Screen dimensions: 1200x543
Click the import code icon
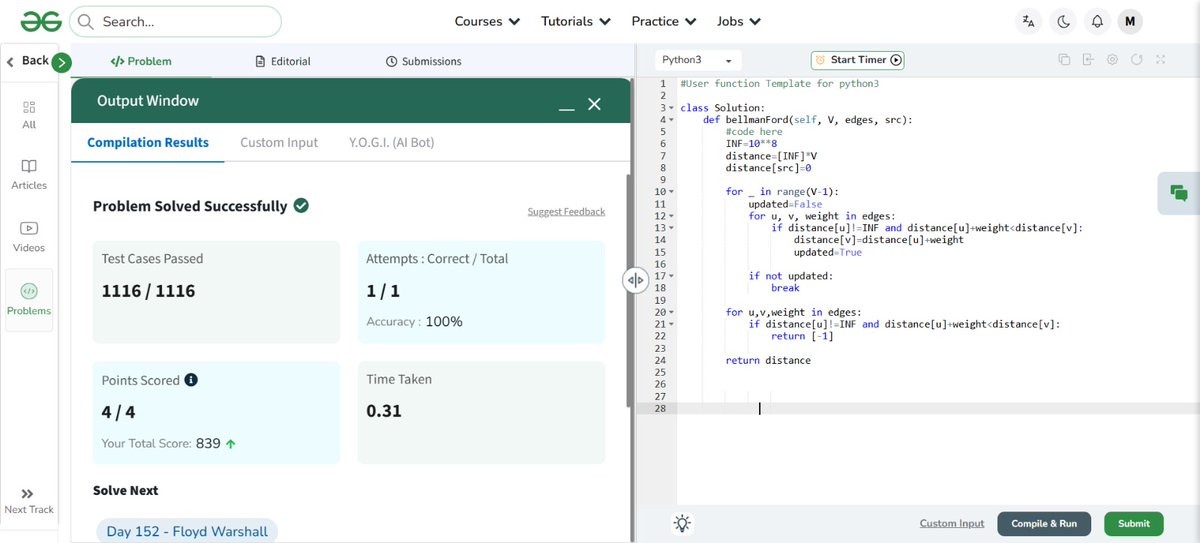[x=1088, y=60]
